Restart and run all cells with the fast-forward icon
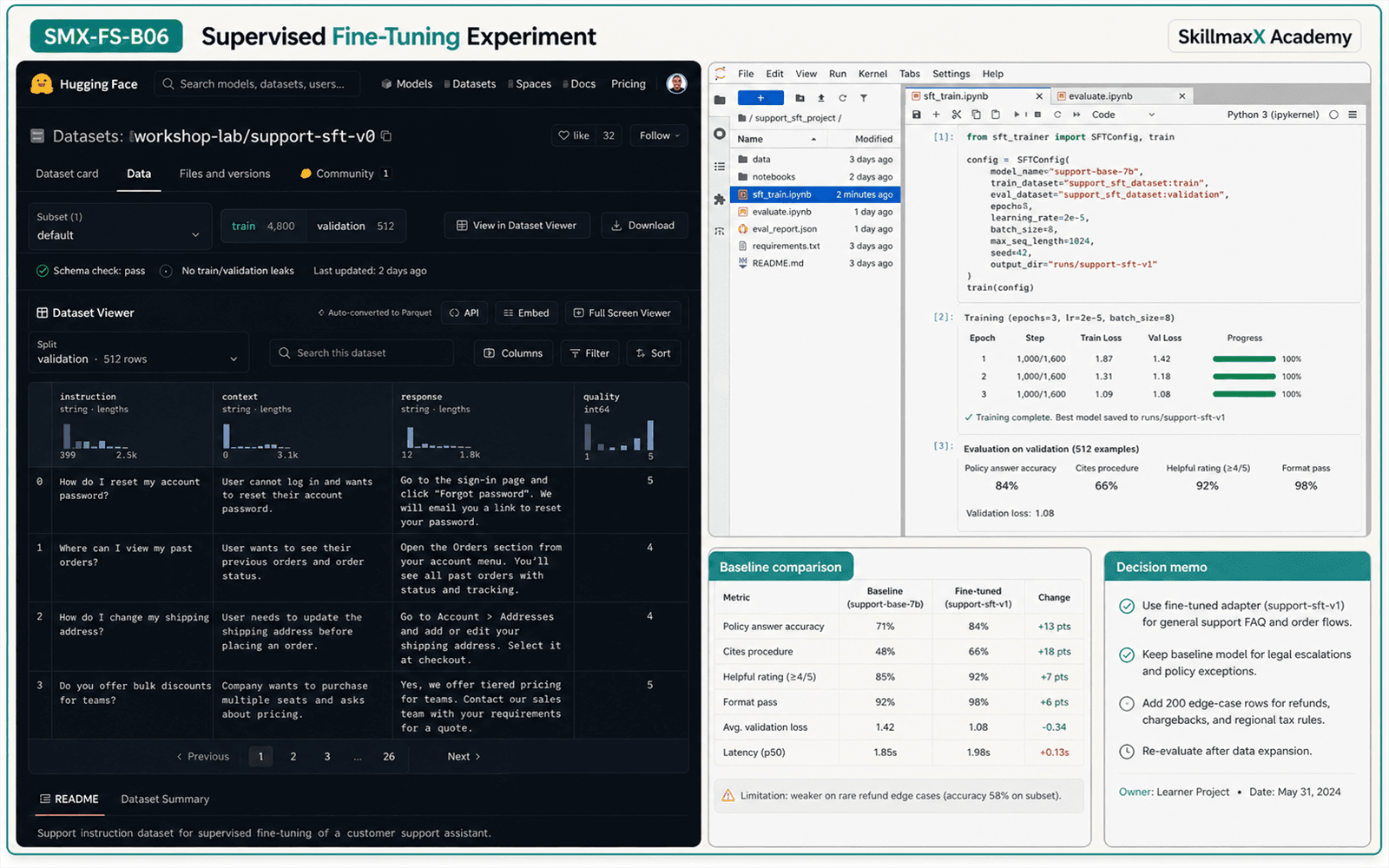Screen dimensions: 1389x868 click(x=1076, y=115)
